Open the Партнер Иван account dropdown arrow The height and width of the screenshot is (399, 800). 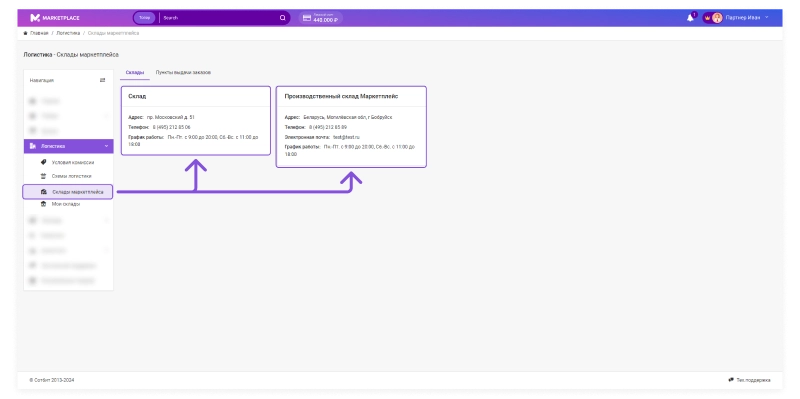767,18
